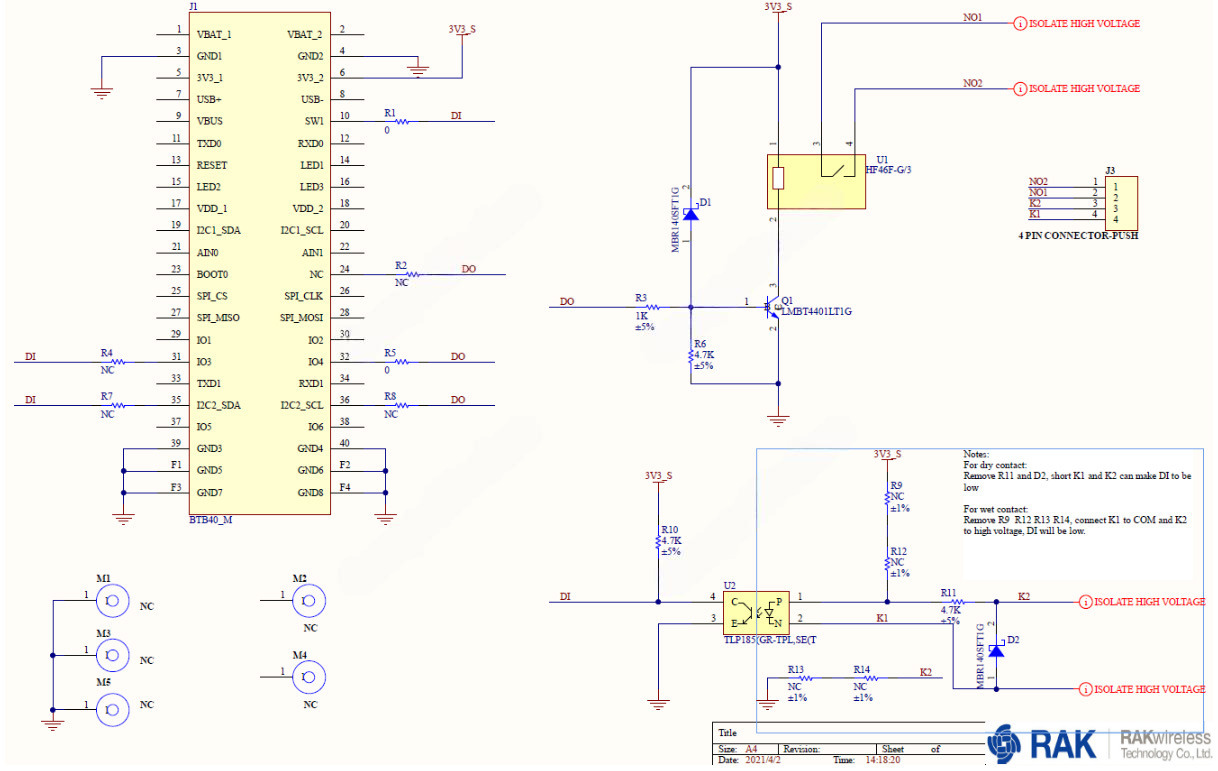Click the U1 relay HF46F-G/3 symbol

(x=815, y=181)
